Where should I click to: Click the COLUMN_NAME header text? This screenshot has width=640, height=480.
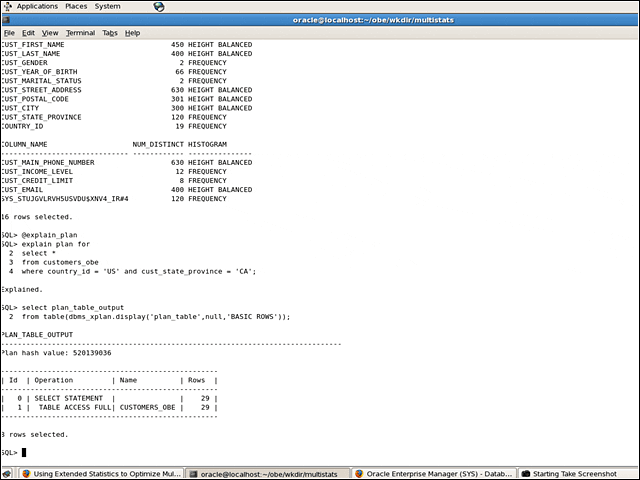[x=24, y=144]
